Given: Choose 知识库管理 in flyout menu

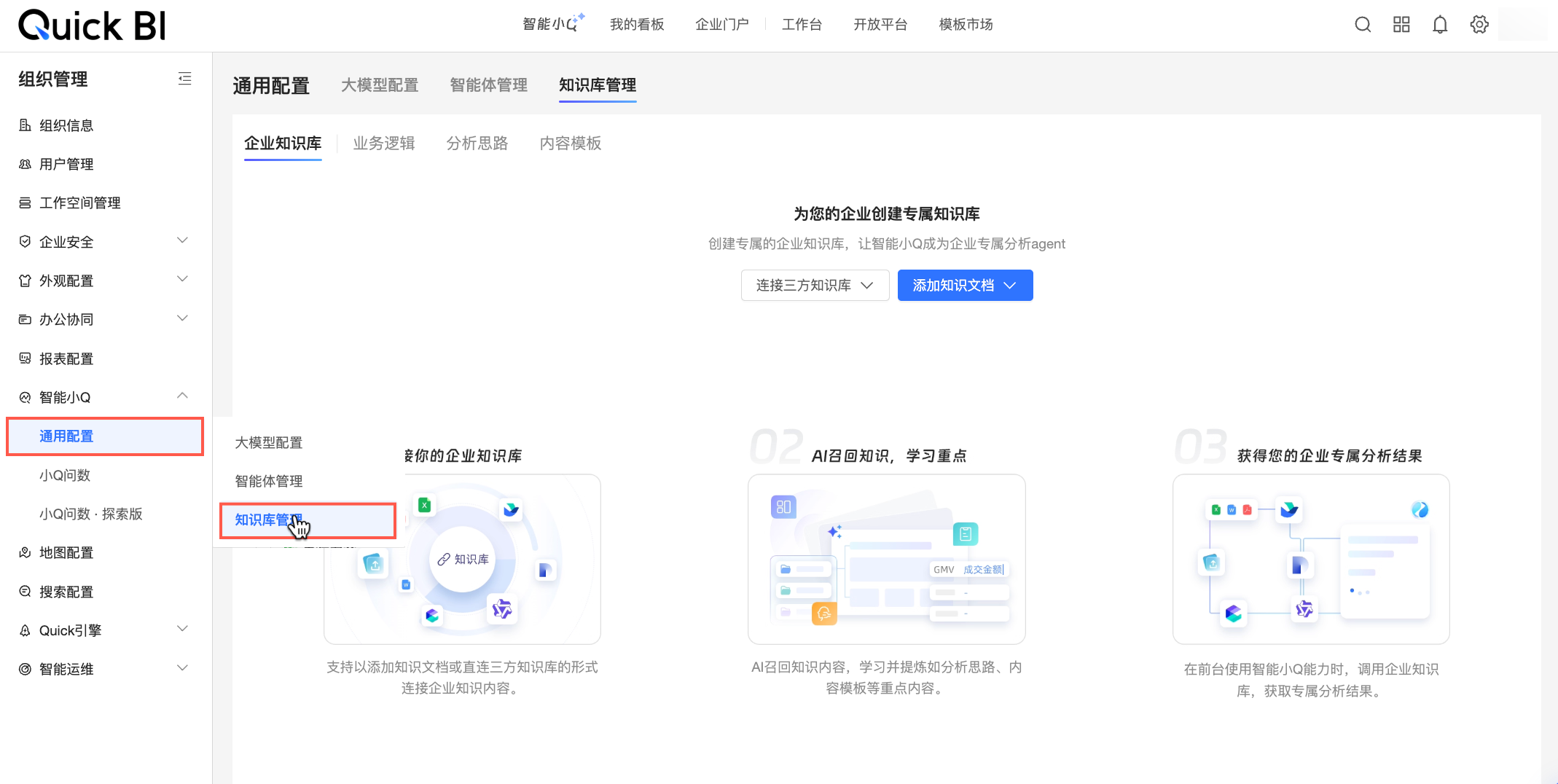Looking at the screenshot, I should [308, 520].
